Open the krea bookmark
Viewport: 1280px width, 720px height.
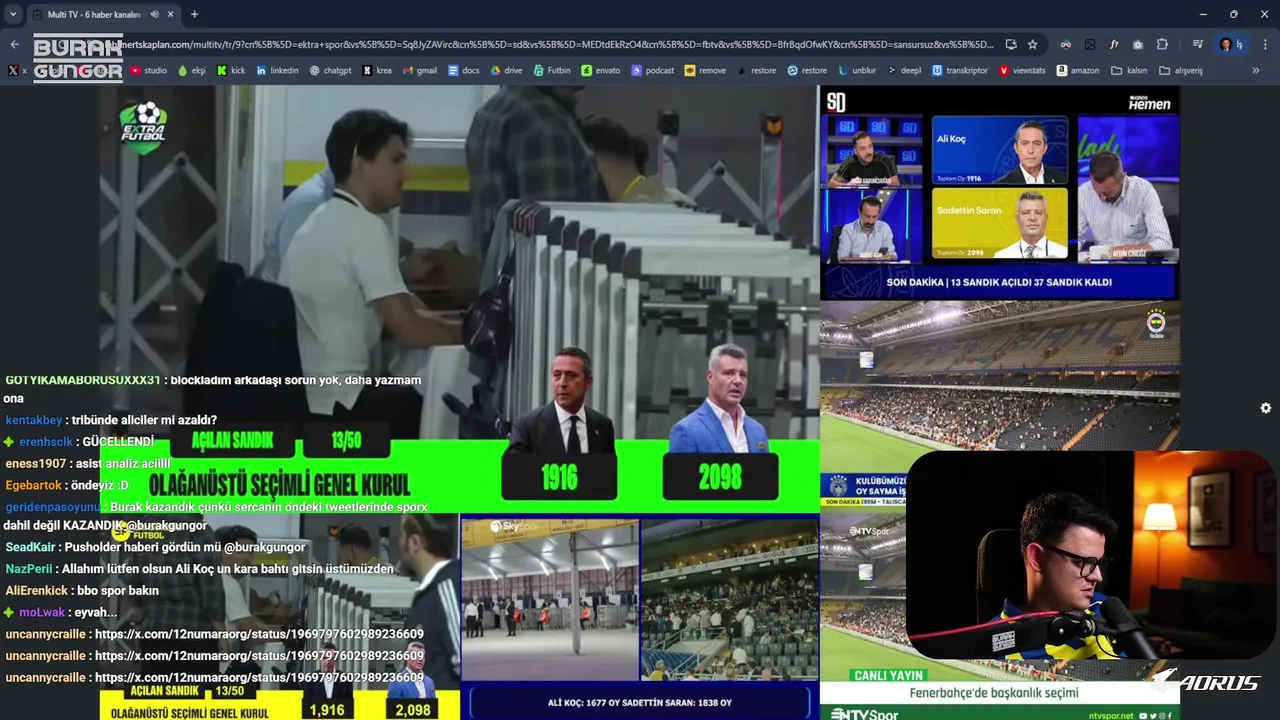tap(377, 71)
